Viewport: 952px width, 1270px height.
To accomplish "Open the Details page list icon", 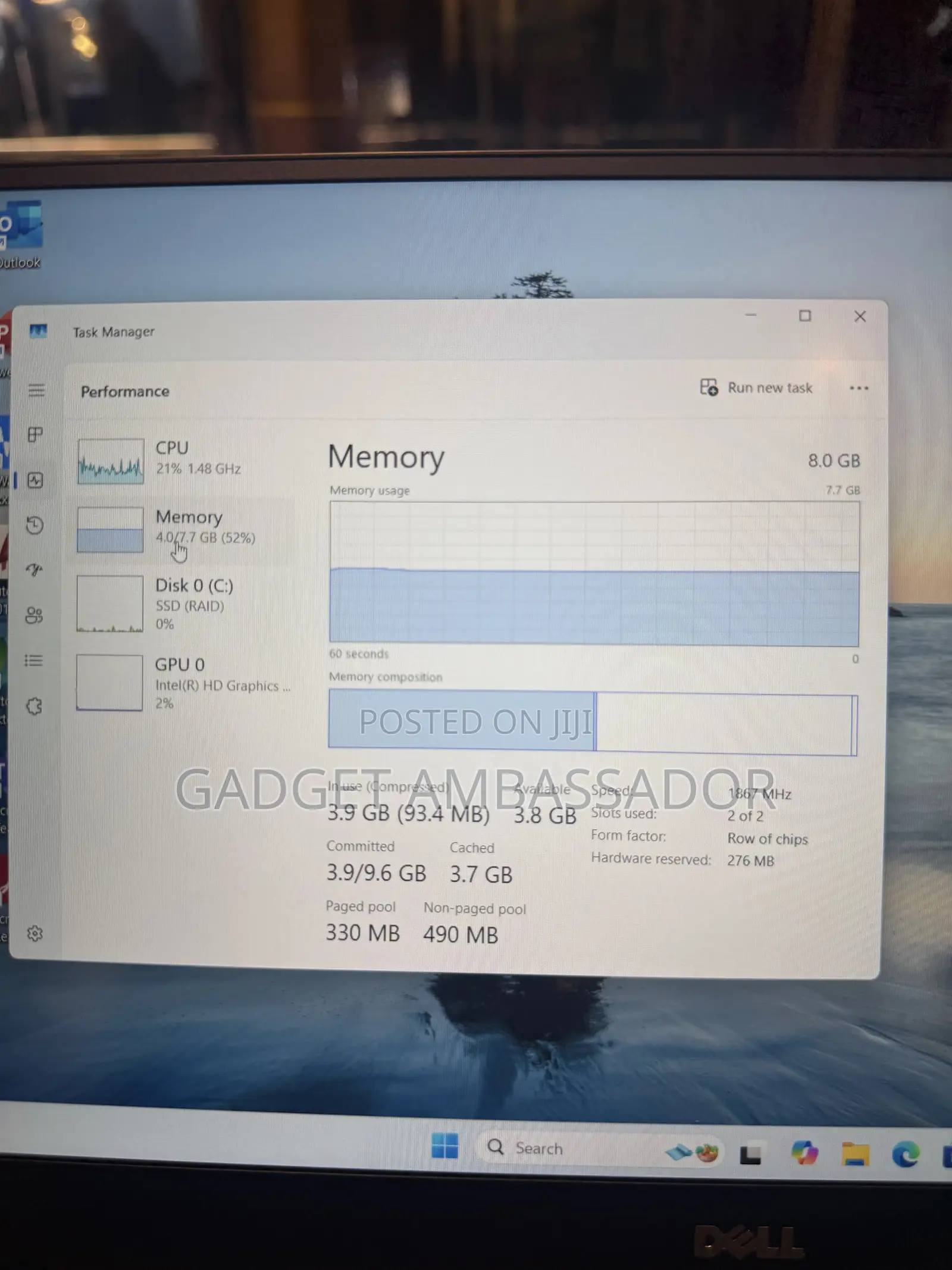I will pos(34,661).
